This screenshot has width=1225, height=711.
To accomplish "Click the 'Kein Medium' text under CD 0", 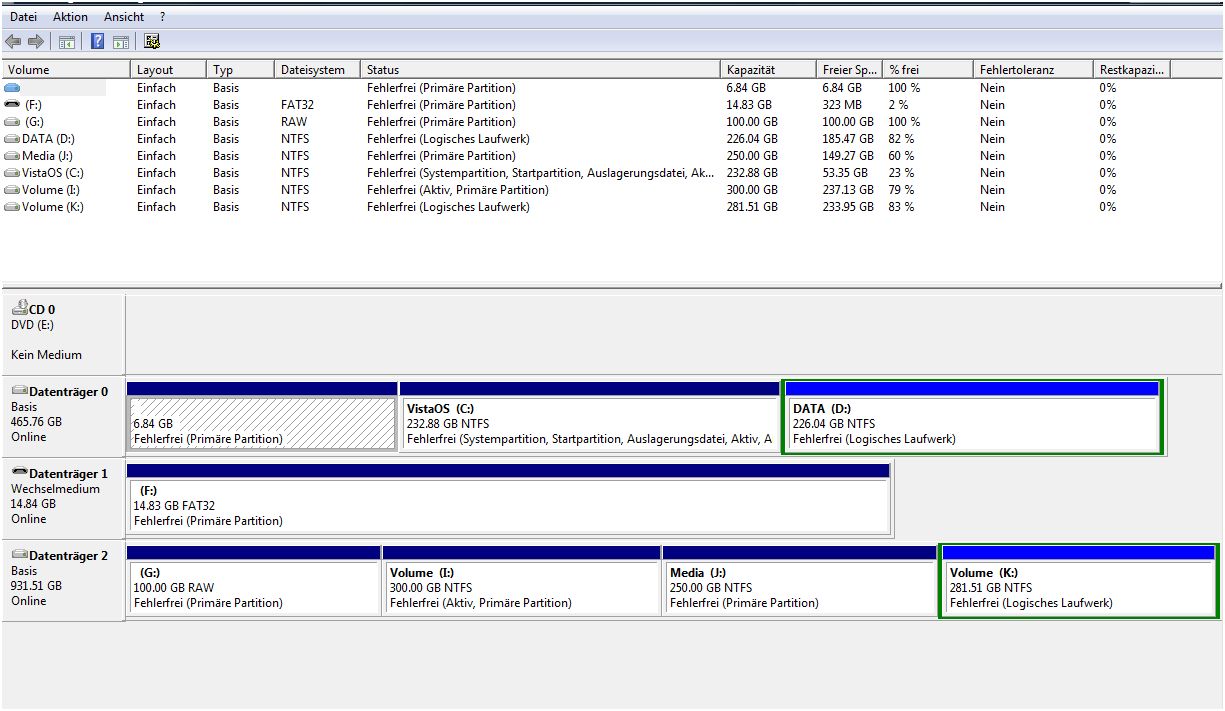I will pos(46,355).
